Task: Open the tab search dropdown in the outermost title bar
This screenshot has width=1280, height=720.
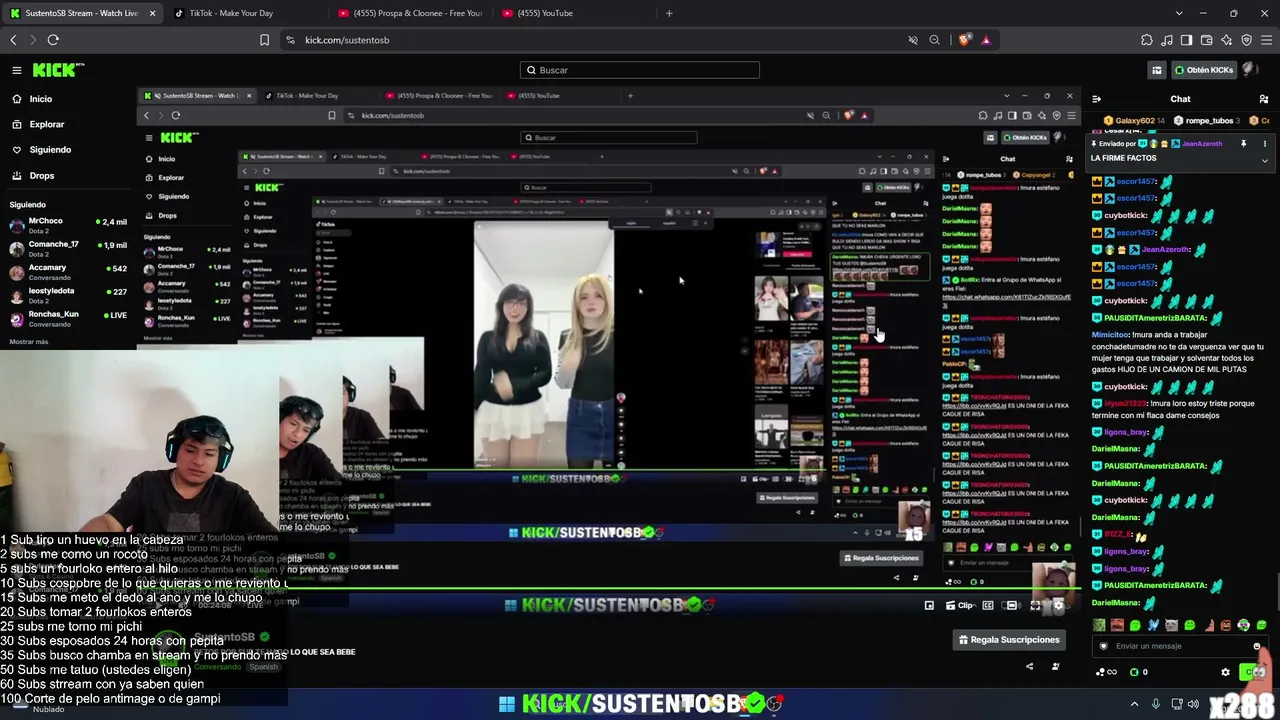Action: 1179,13
